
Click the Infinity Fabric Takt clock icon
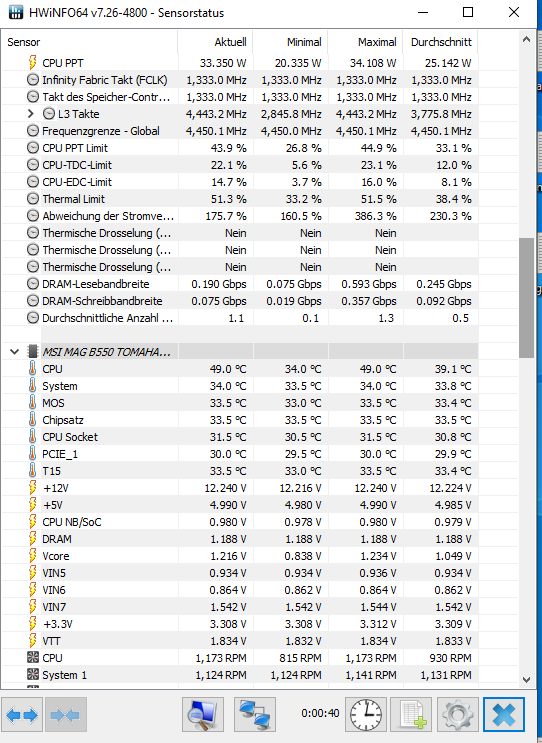[33, 80]
